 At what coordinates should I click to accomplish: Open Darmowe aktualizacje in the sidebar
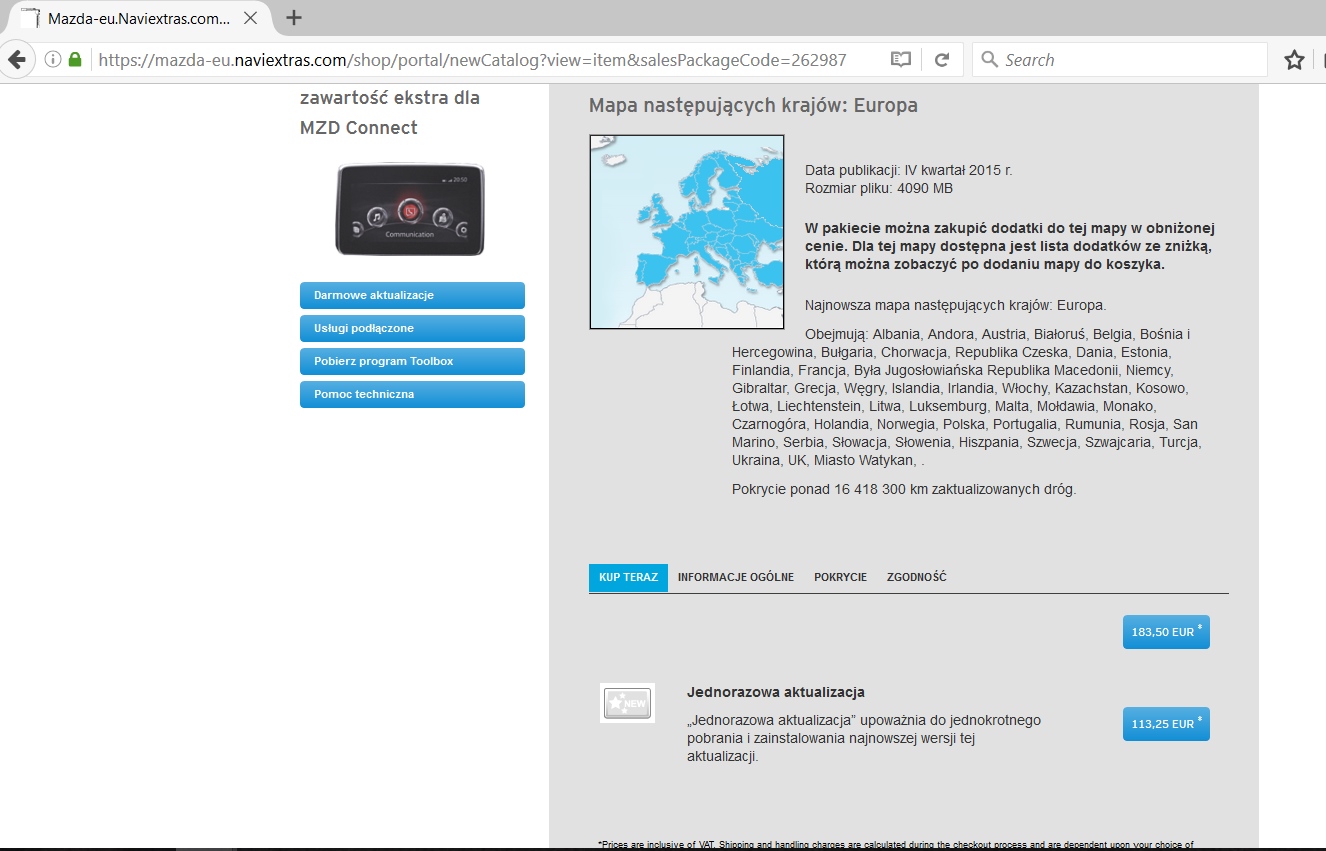pos(412,296)
